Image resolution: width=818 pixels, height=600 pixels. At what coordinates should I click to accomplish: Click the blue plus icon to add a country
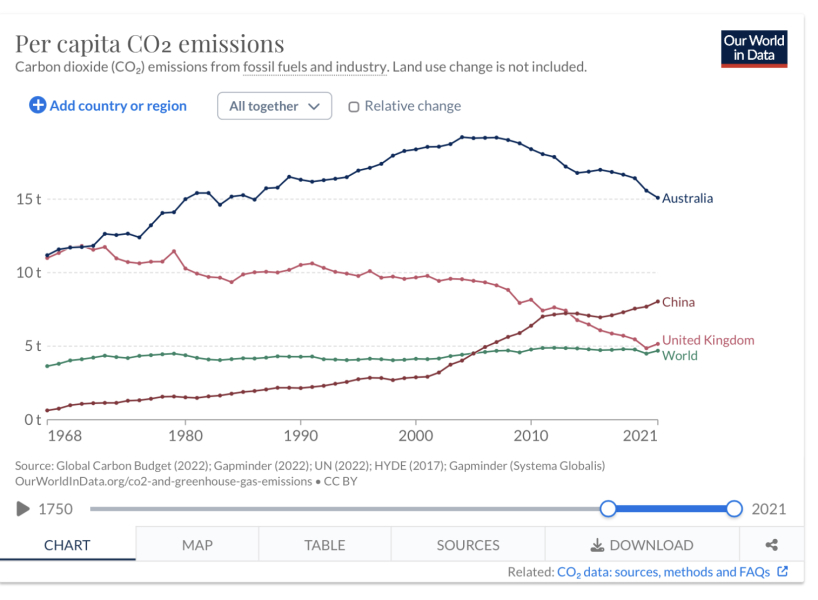pyautogui.click(x=37, y=105)
